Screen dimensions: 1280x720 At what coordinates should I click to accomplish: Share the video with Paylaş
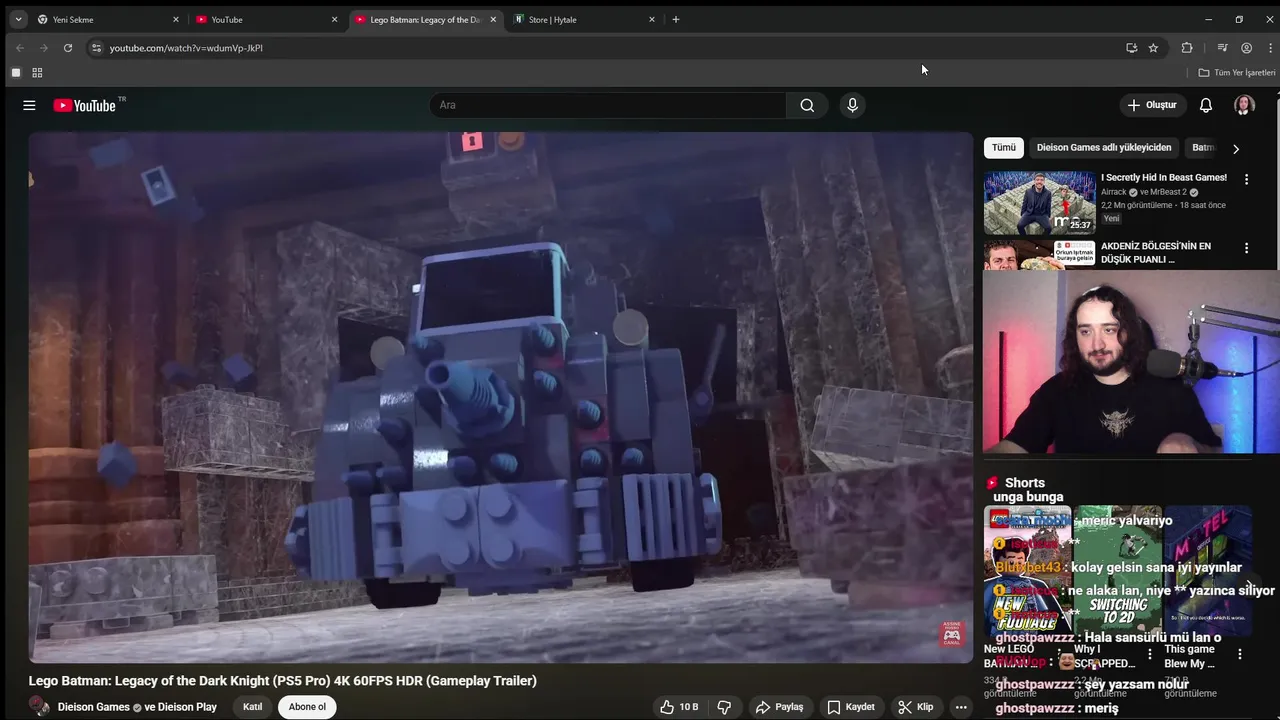tap(779, 707)
